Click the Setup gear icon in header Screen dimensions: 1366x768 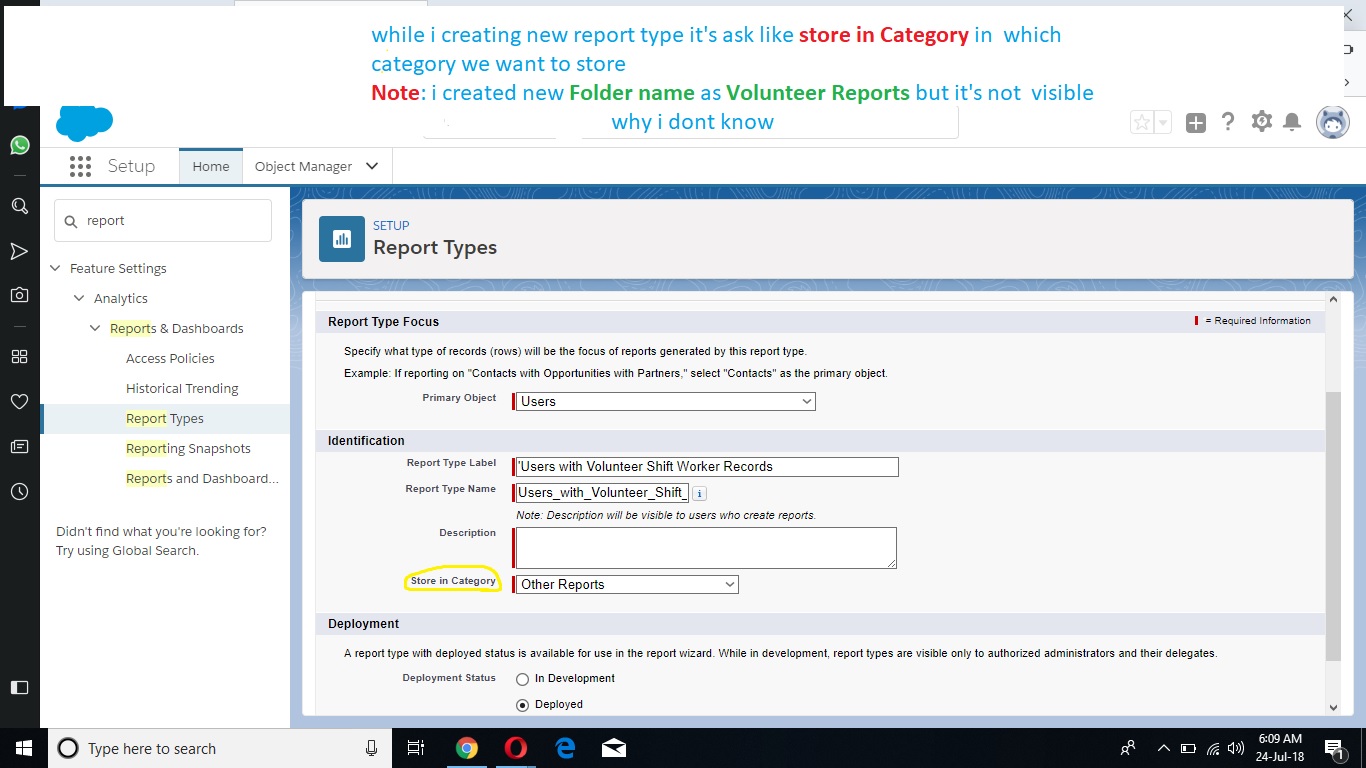[x=1261, y=122]
